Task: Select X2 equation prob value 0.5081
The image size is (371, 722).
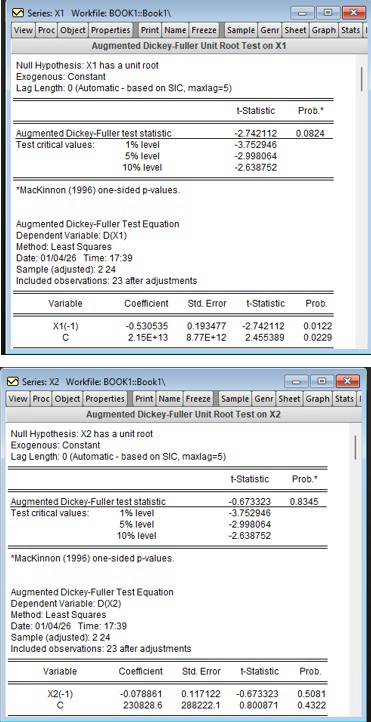Action: click(x=312, y=694)
